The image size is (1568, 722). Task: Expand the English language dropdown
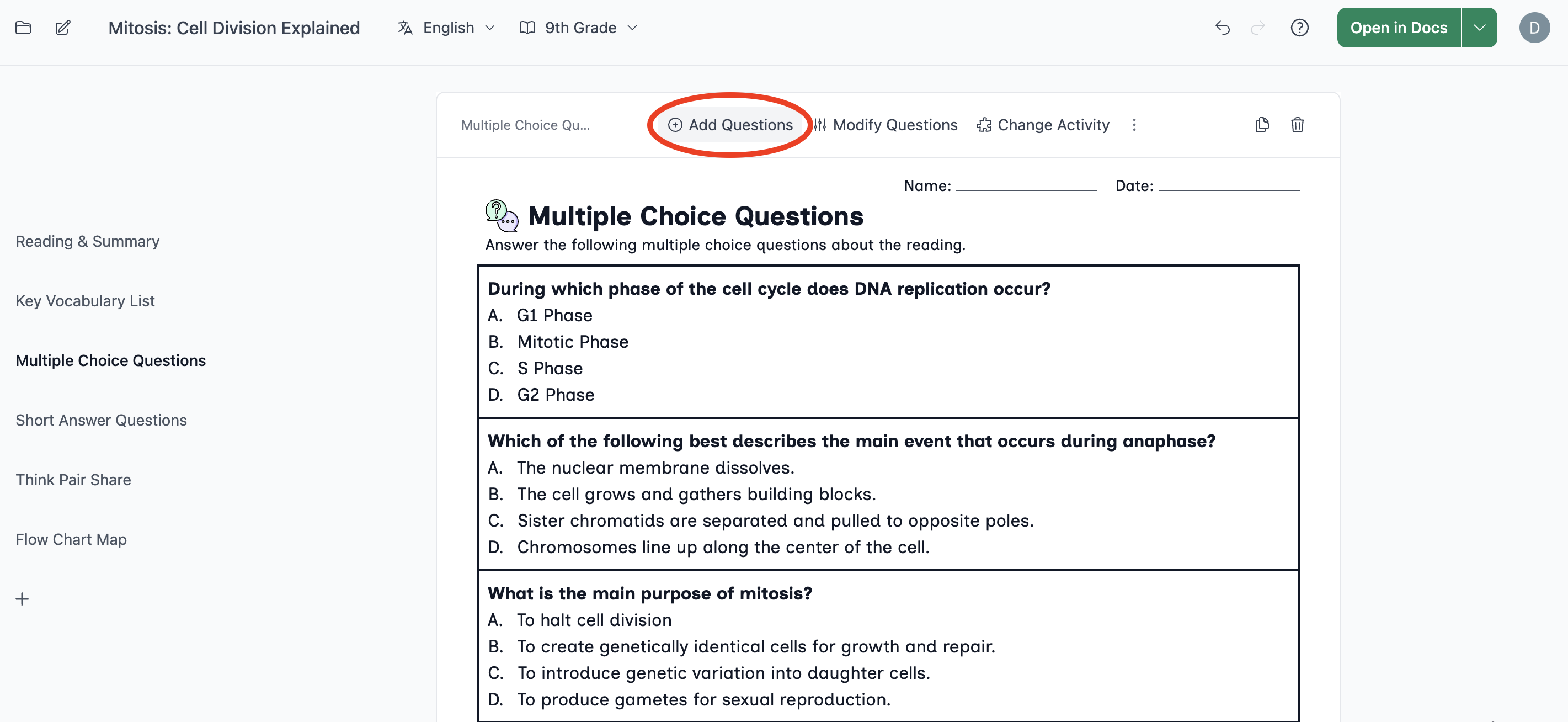[x=446, y=28]
